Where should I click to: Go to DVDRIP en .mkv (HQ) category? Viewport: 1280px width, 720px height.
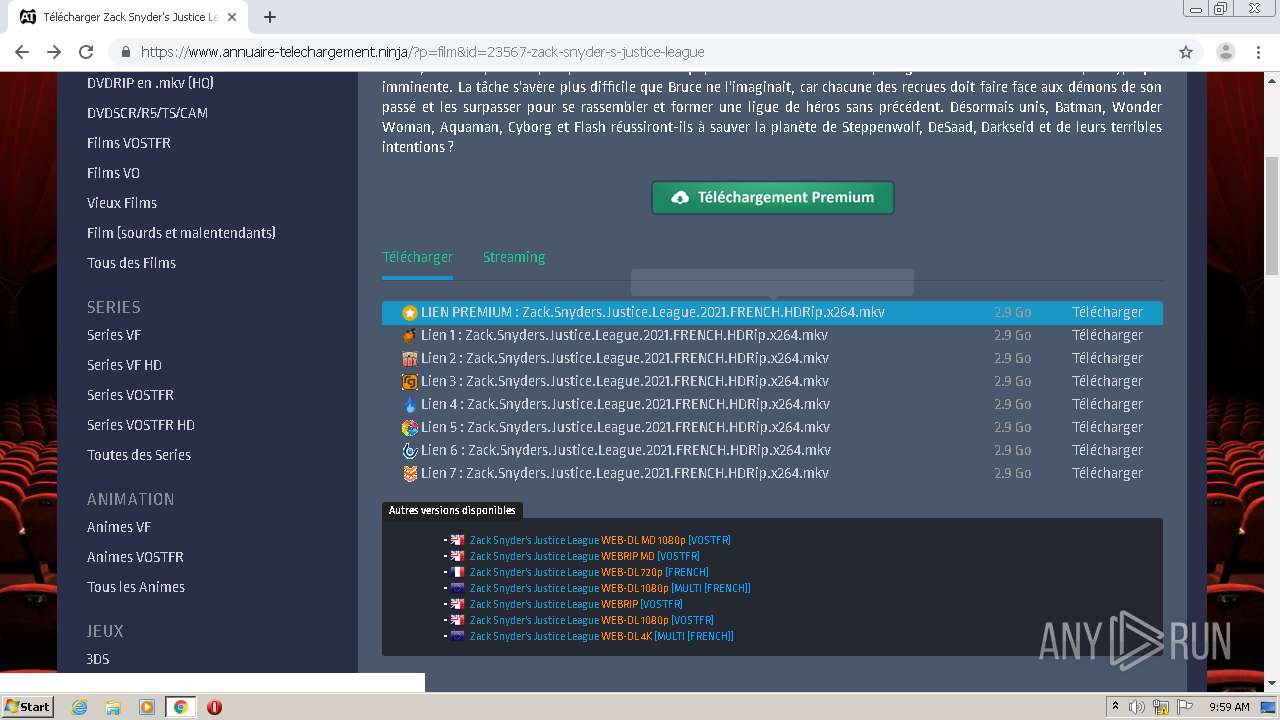click(150, 83)
